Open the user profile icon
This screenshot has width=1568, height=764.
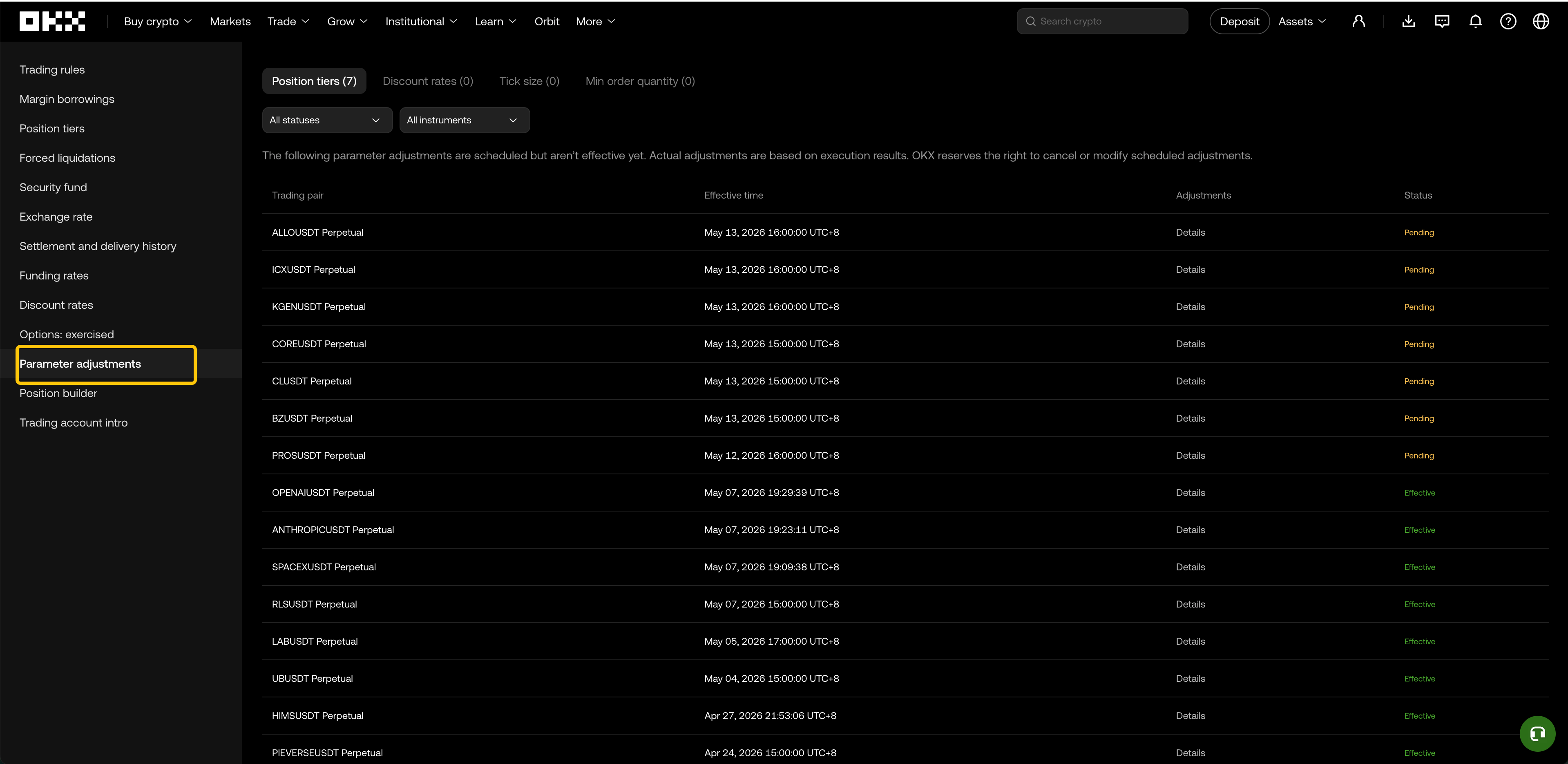[x=1358, y=21]
